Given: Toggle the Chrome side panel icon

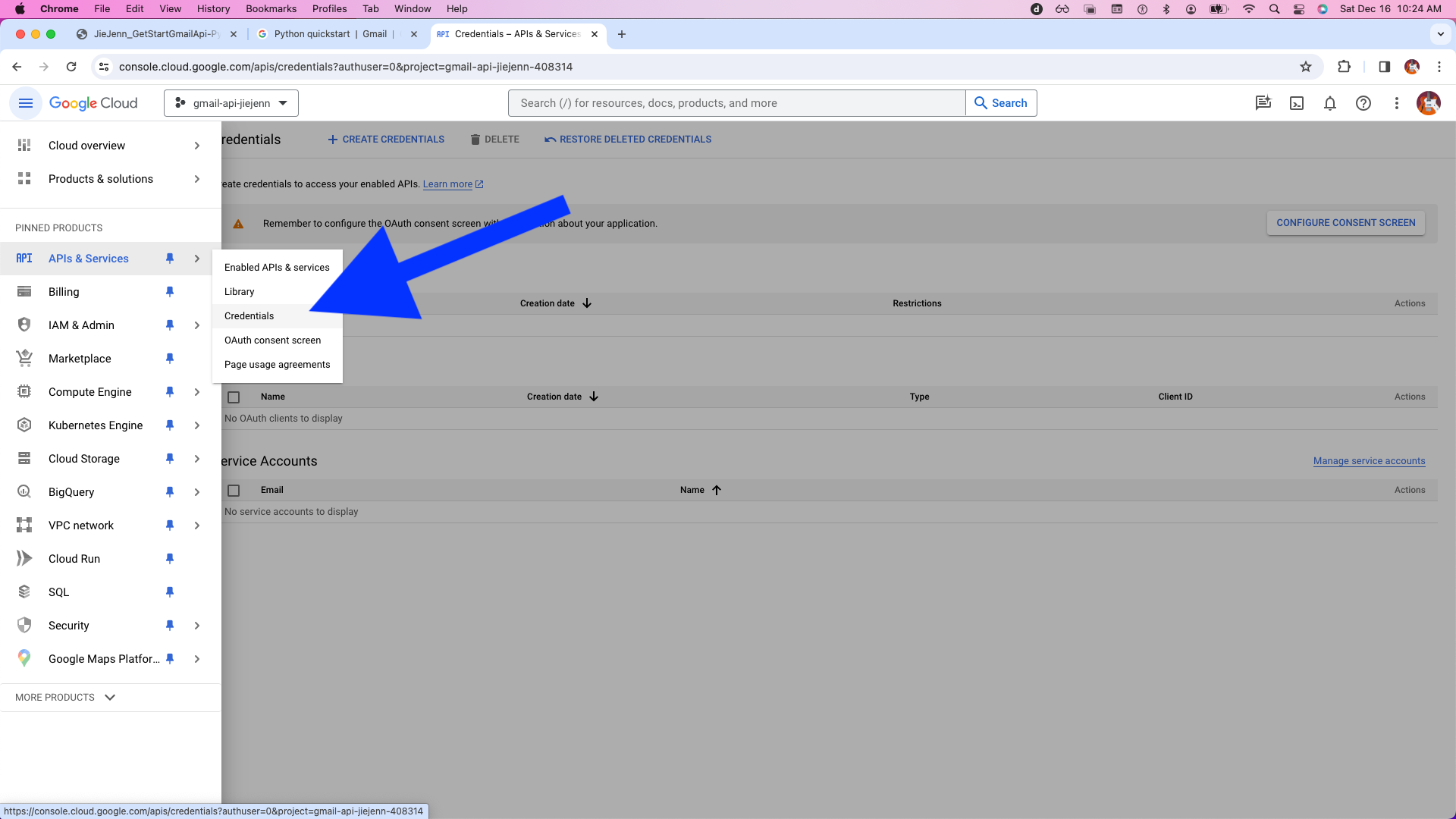Looking at the screenshot, I should click(x=1384, y=67).
